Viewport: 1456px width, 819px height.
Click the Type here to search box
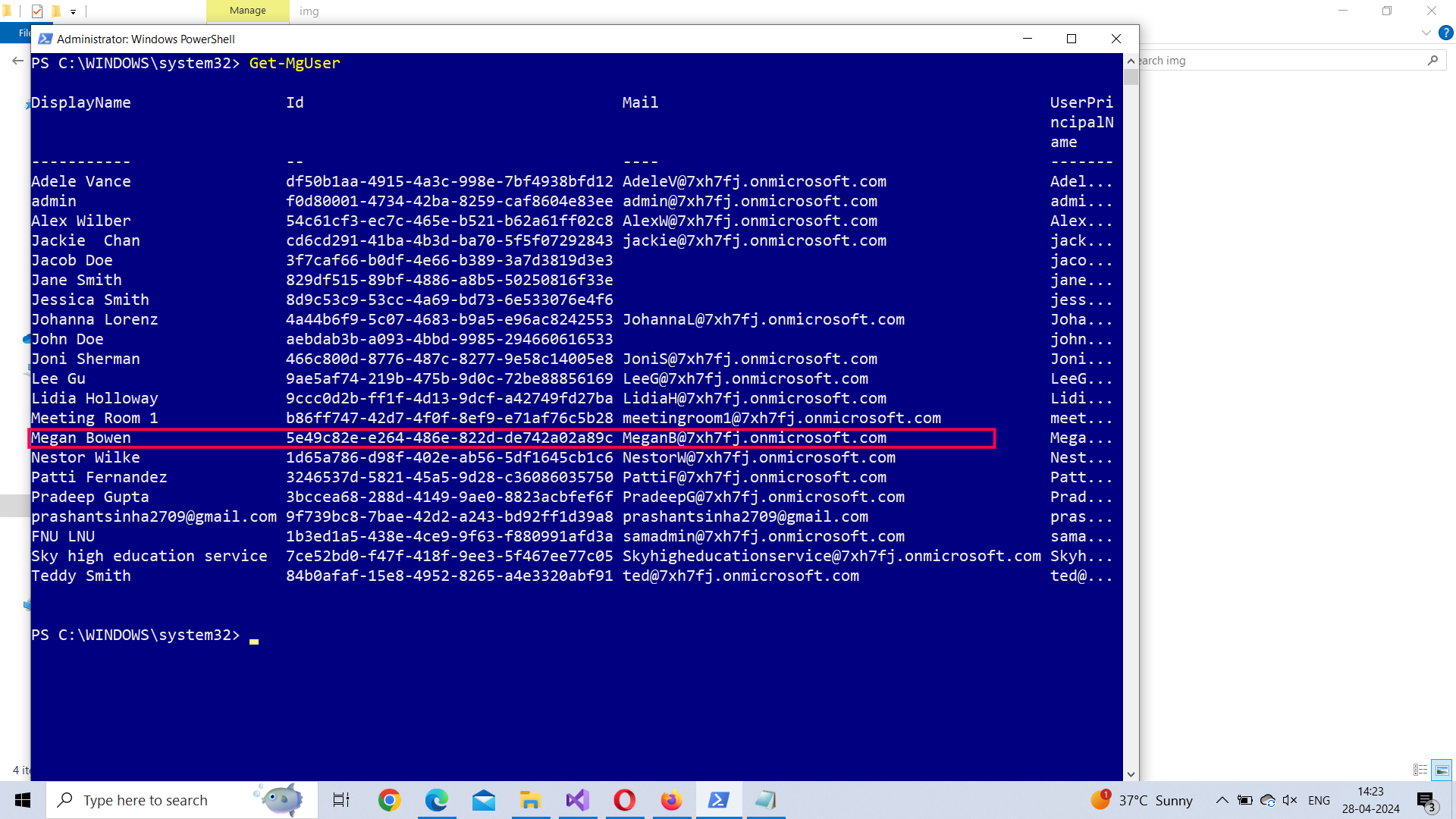pos(146,800)
